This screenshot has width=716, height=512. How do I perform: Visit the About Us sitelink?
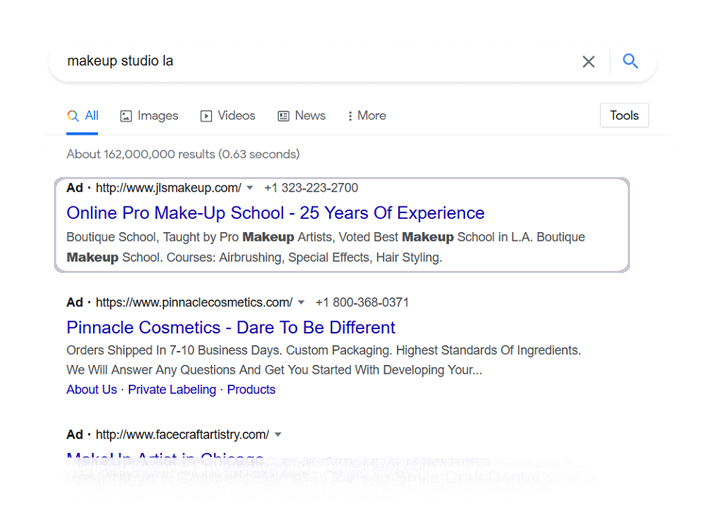[x=91, y=390]
